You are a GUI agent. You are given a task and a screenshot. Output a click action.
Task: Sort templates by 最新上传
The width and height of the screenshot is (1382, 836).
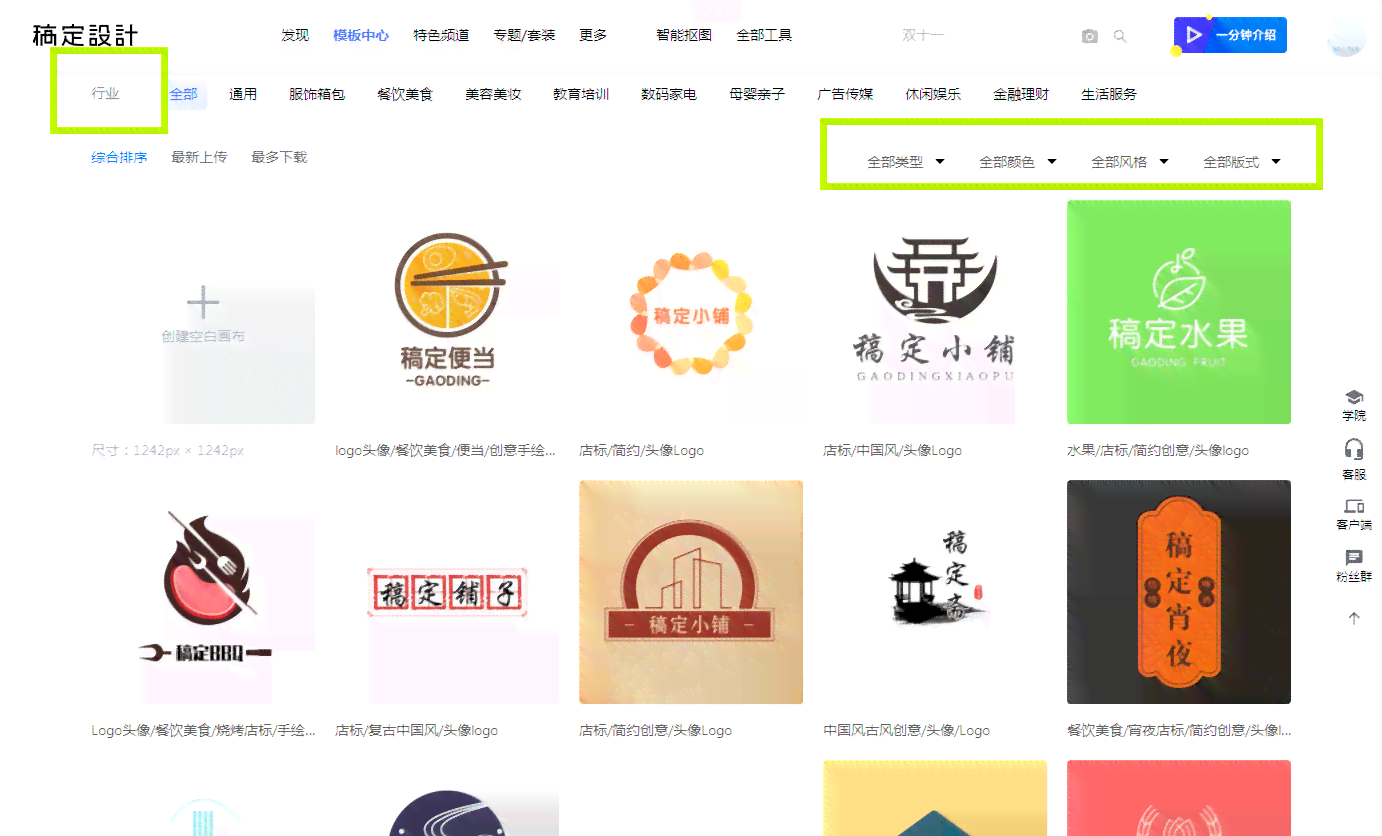(x=199, y=157)
